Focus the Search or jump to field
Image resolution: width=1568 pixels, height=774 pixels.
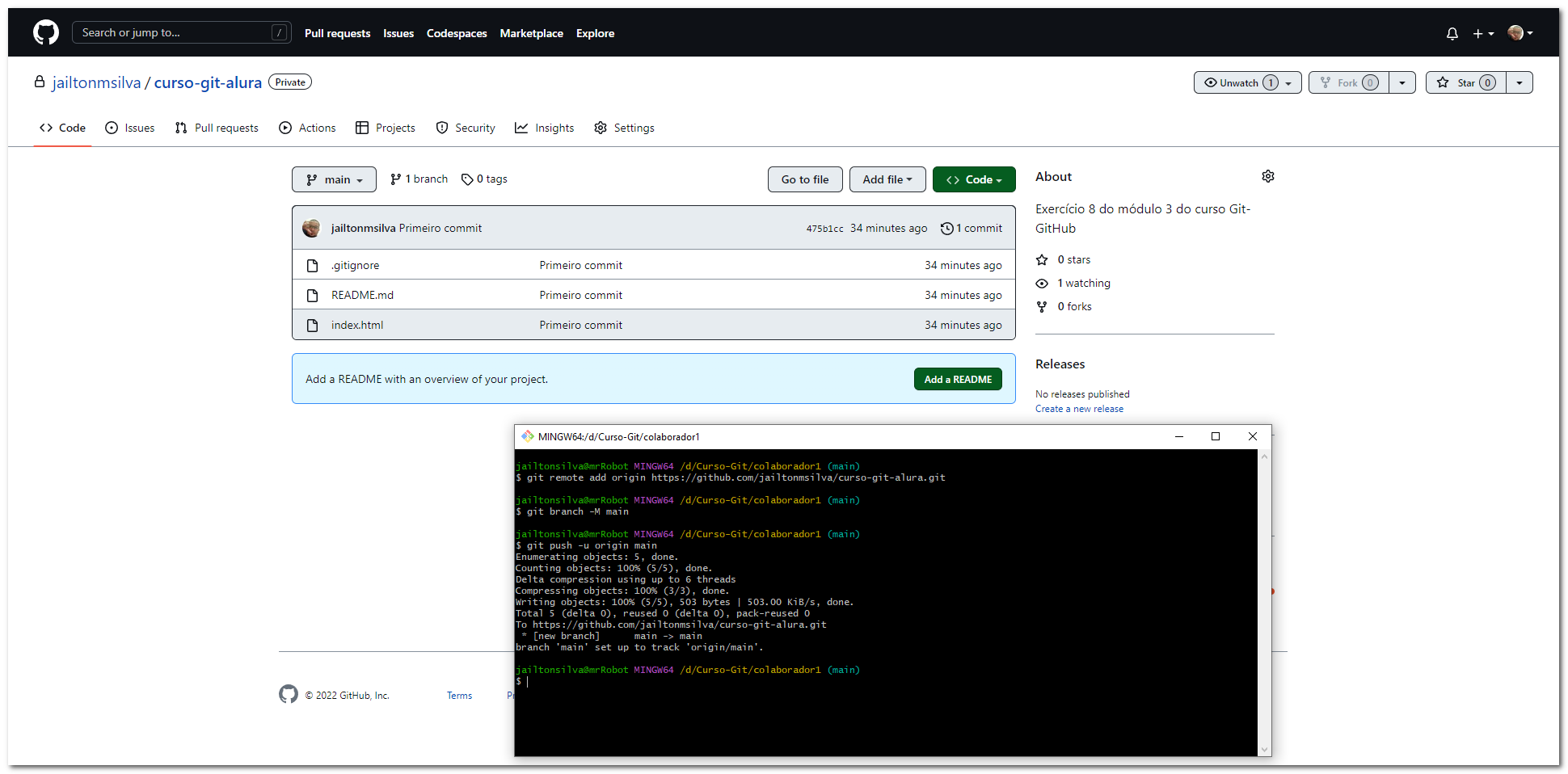(x=182, y=32)
